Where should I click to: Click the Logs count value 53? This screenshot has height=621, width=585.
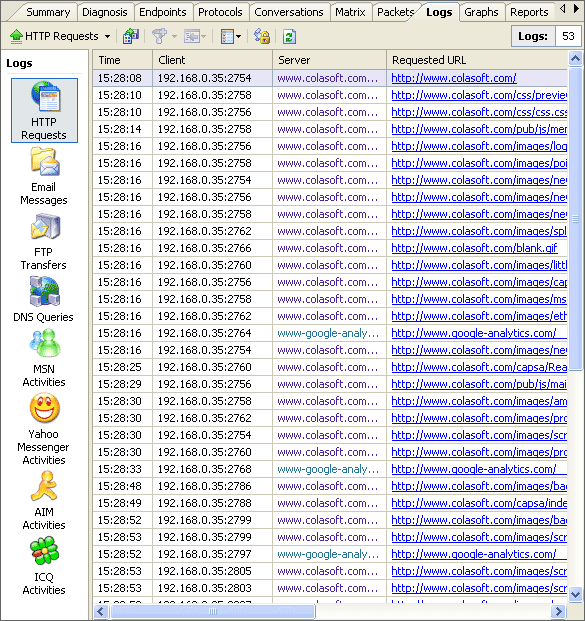(568, 36)
